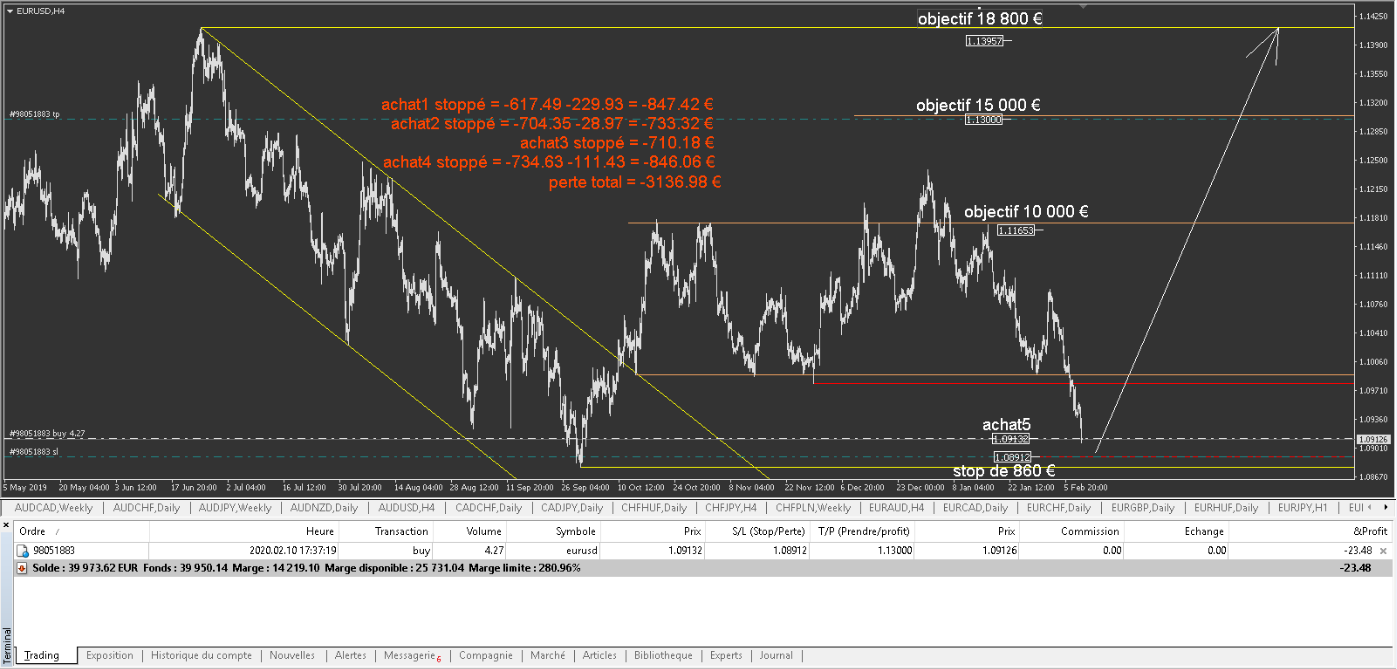Click the order time 2020.02.10 17:37:19

click(292, 551)
